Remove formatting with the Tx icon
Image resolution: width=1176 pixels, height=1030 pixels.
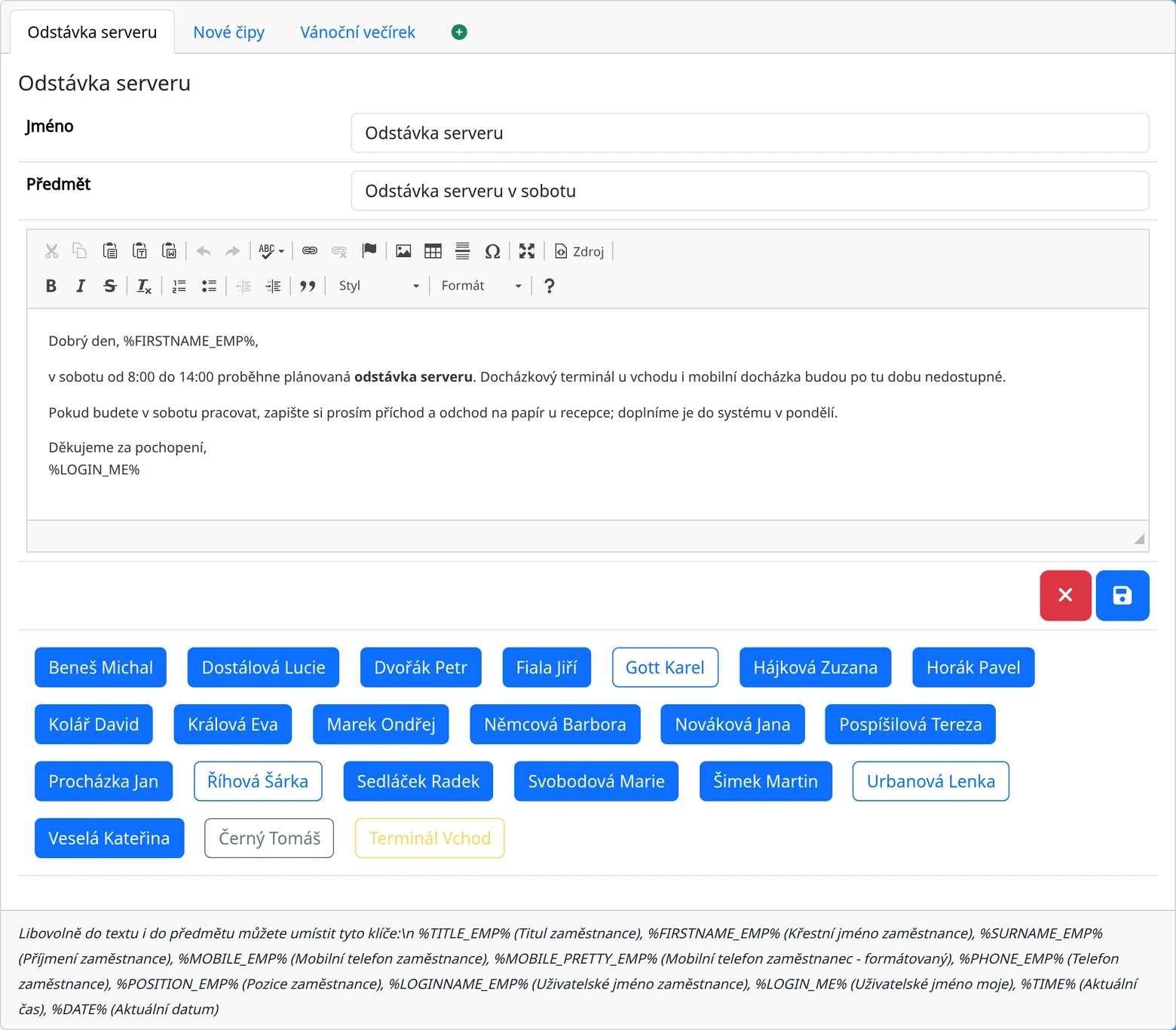(x=144, y=286)
